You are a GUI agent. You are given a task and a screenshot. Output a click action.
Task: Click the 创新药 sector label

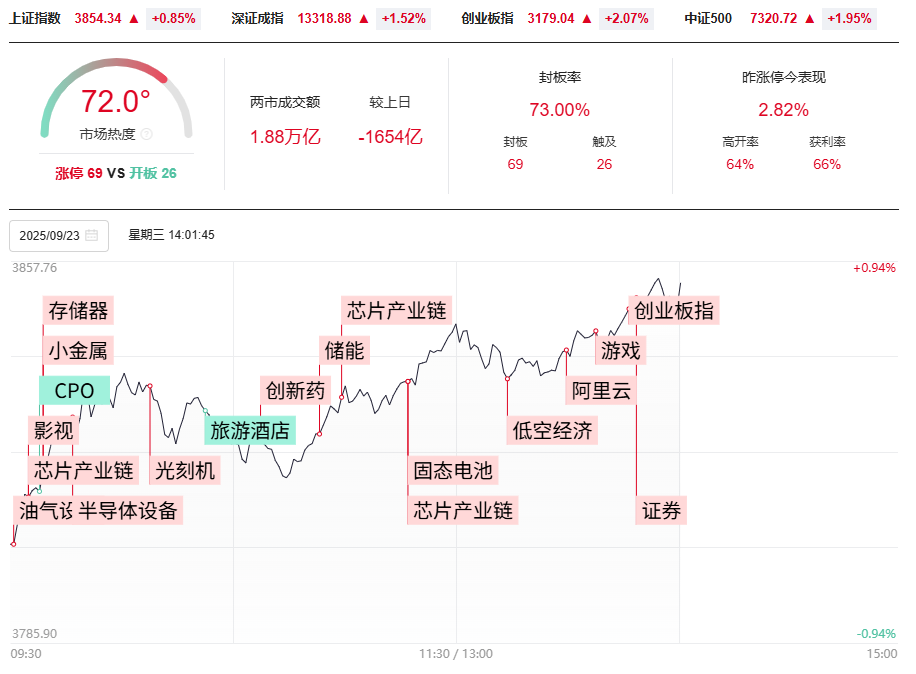294,391
